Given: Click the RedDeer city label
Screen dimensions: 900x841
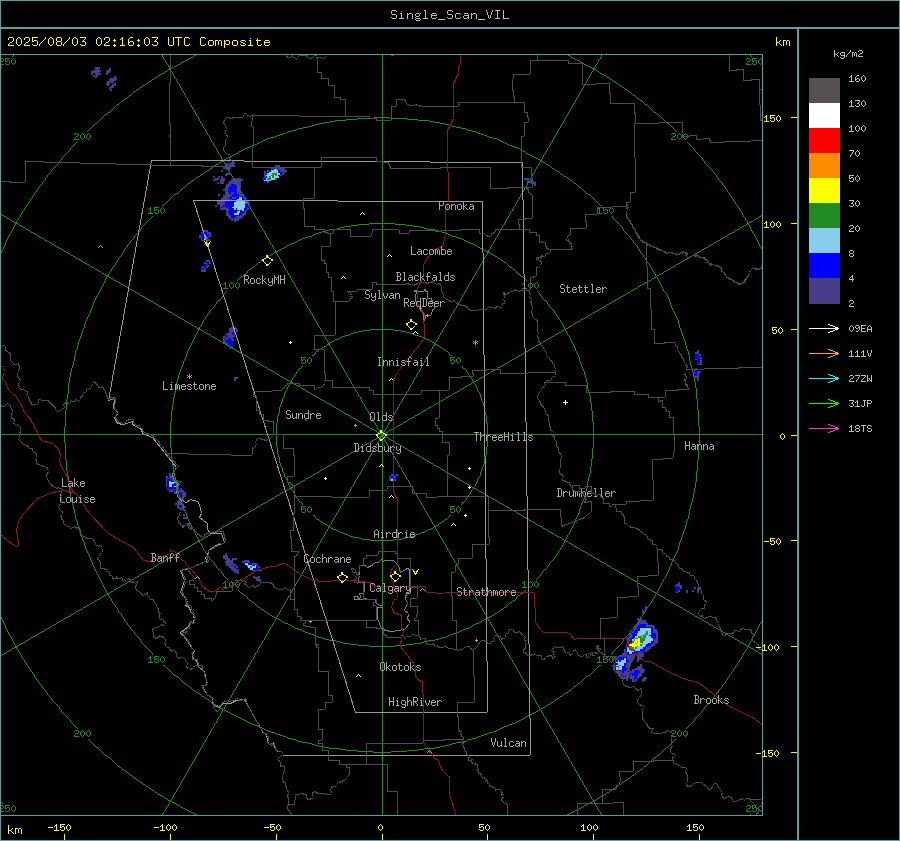Looking at the screenshot, I should (424, 303).
